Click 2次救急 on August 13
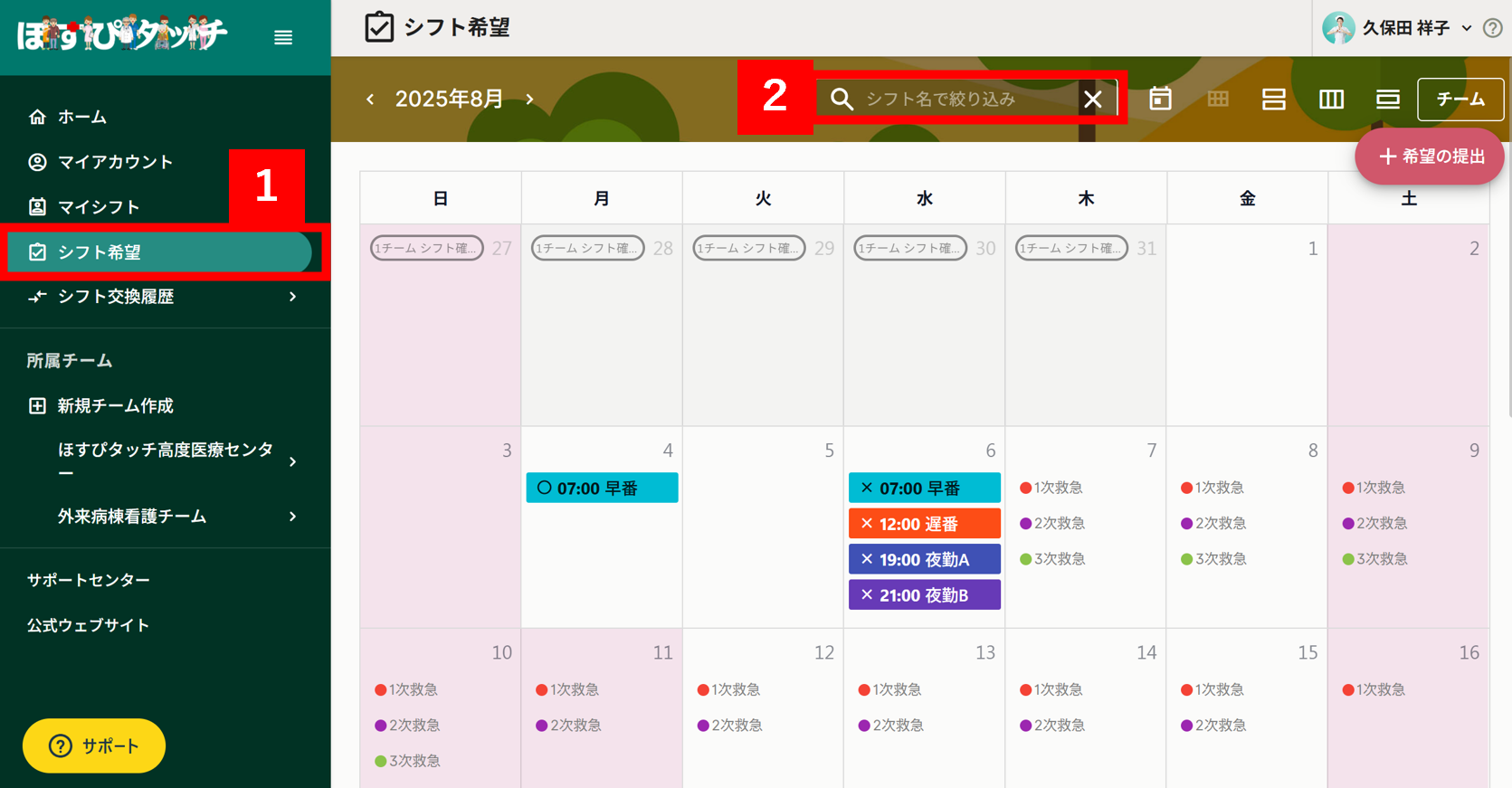 [890, 725]
